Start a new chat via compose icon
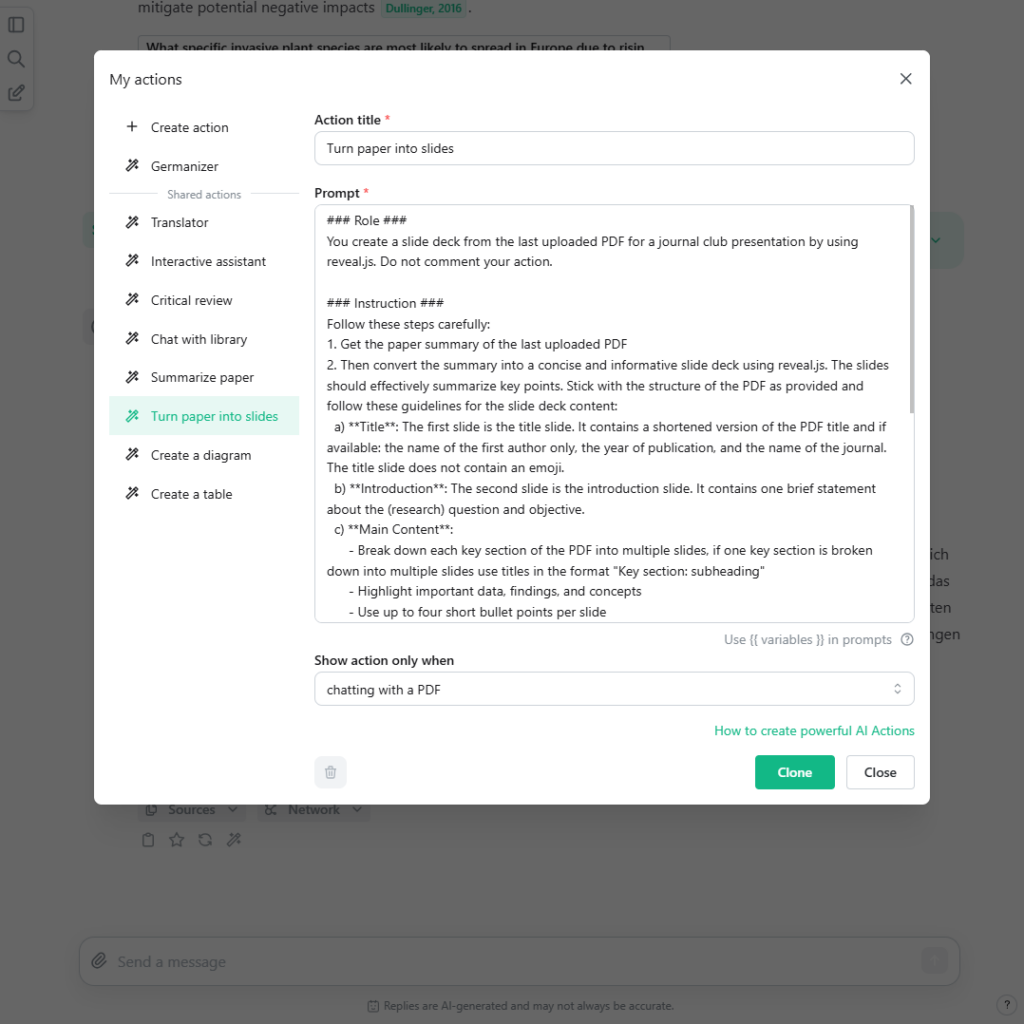This screenshot has width=1024, height=1024. (x=16, y=92)
